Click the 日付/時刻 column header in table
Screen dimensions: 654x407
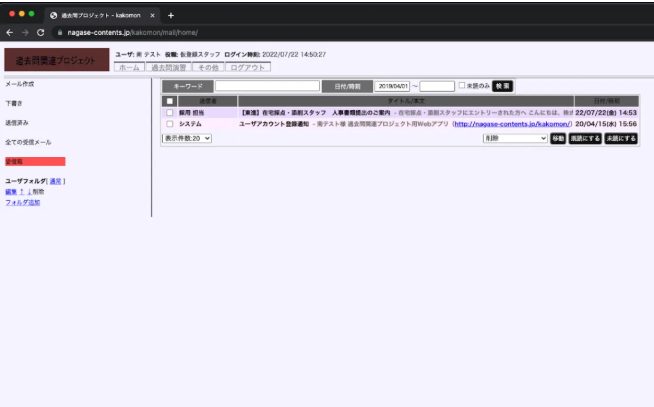(606, 101)
